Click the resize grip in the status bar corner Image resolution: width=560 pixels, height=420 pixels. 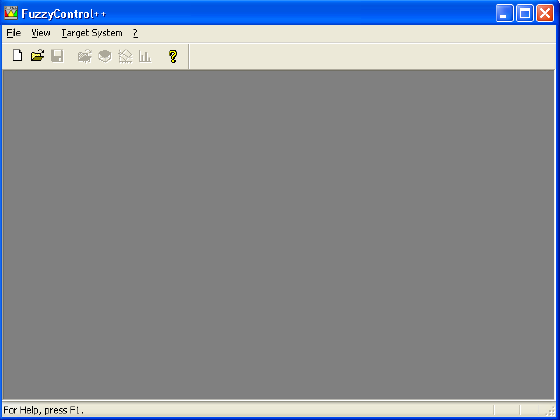[551, 410]
